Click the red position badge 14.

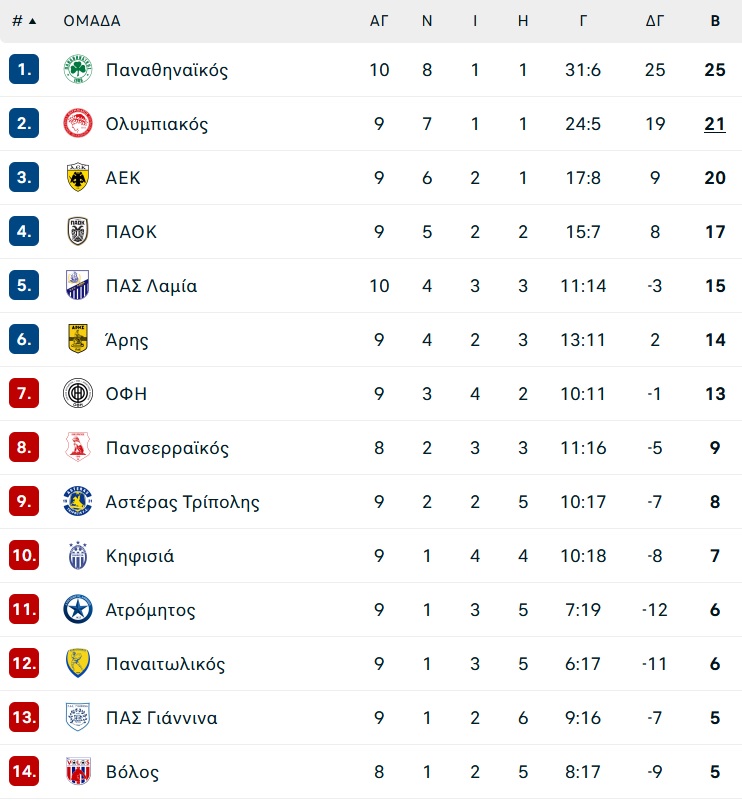pos(24,771)
